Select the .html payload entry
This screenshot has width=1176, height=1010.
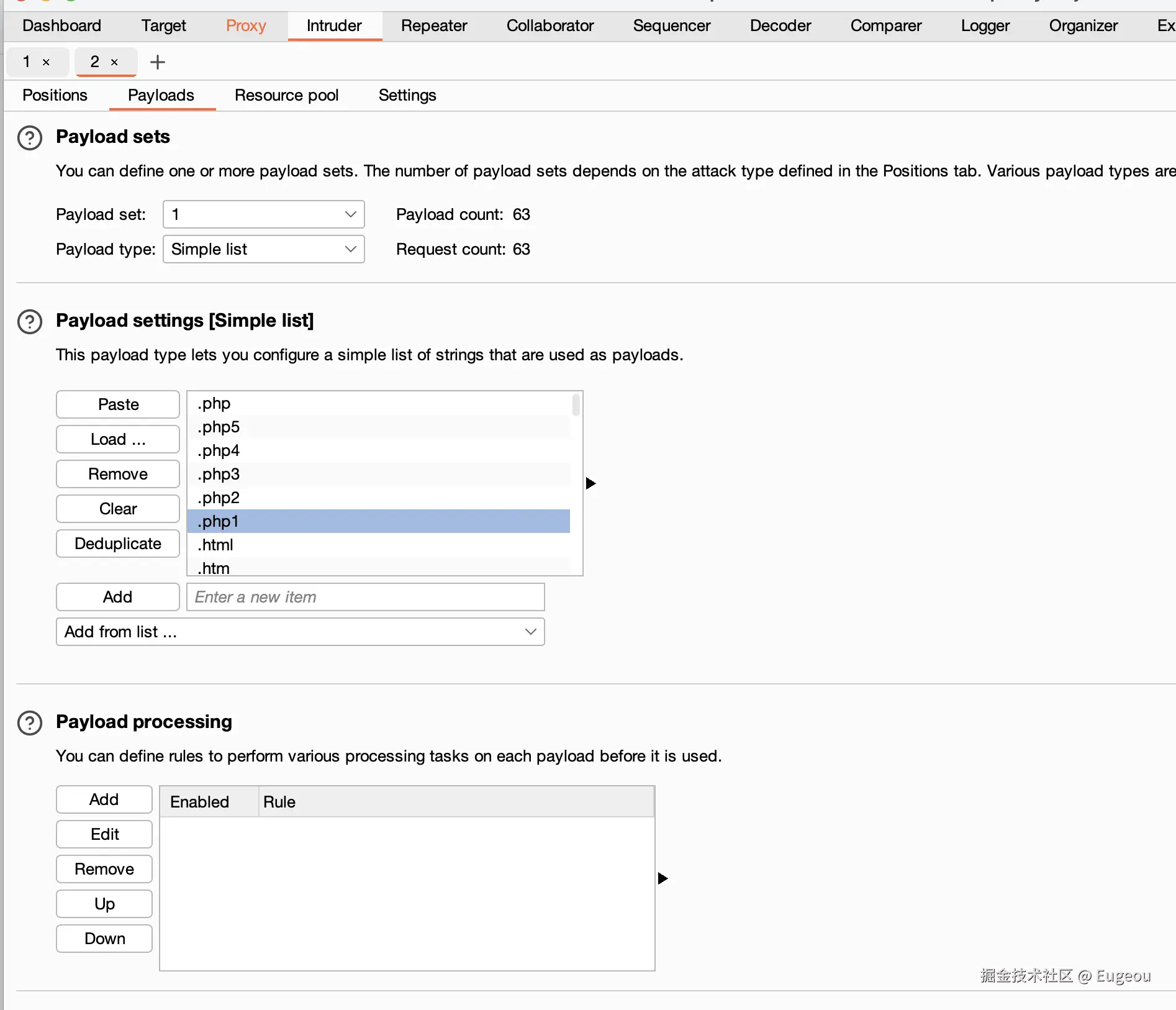[x=379, y=545]
